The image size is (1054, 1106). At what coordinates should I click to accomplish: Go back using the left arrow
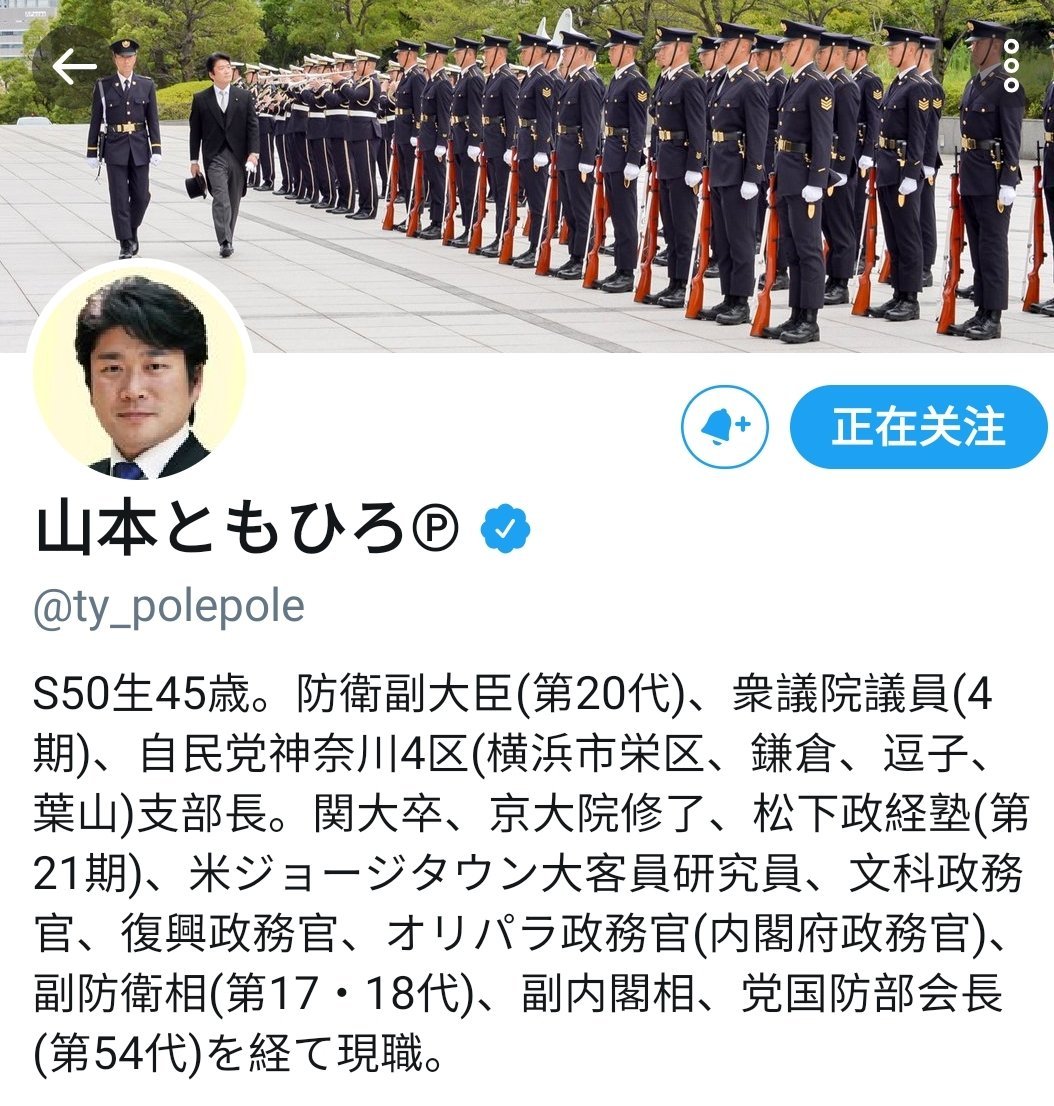pos(74,67)
